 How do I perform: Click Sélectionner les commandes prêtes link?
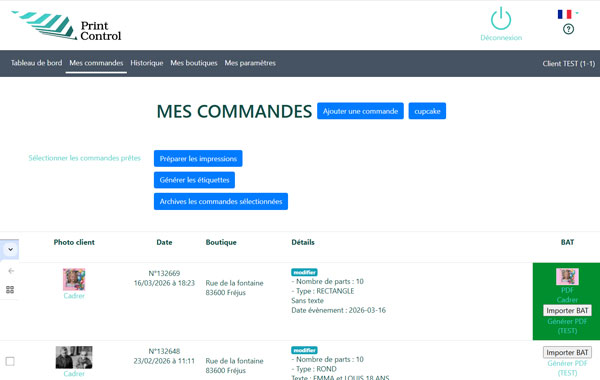pos(85,158)
